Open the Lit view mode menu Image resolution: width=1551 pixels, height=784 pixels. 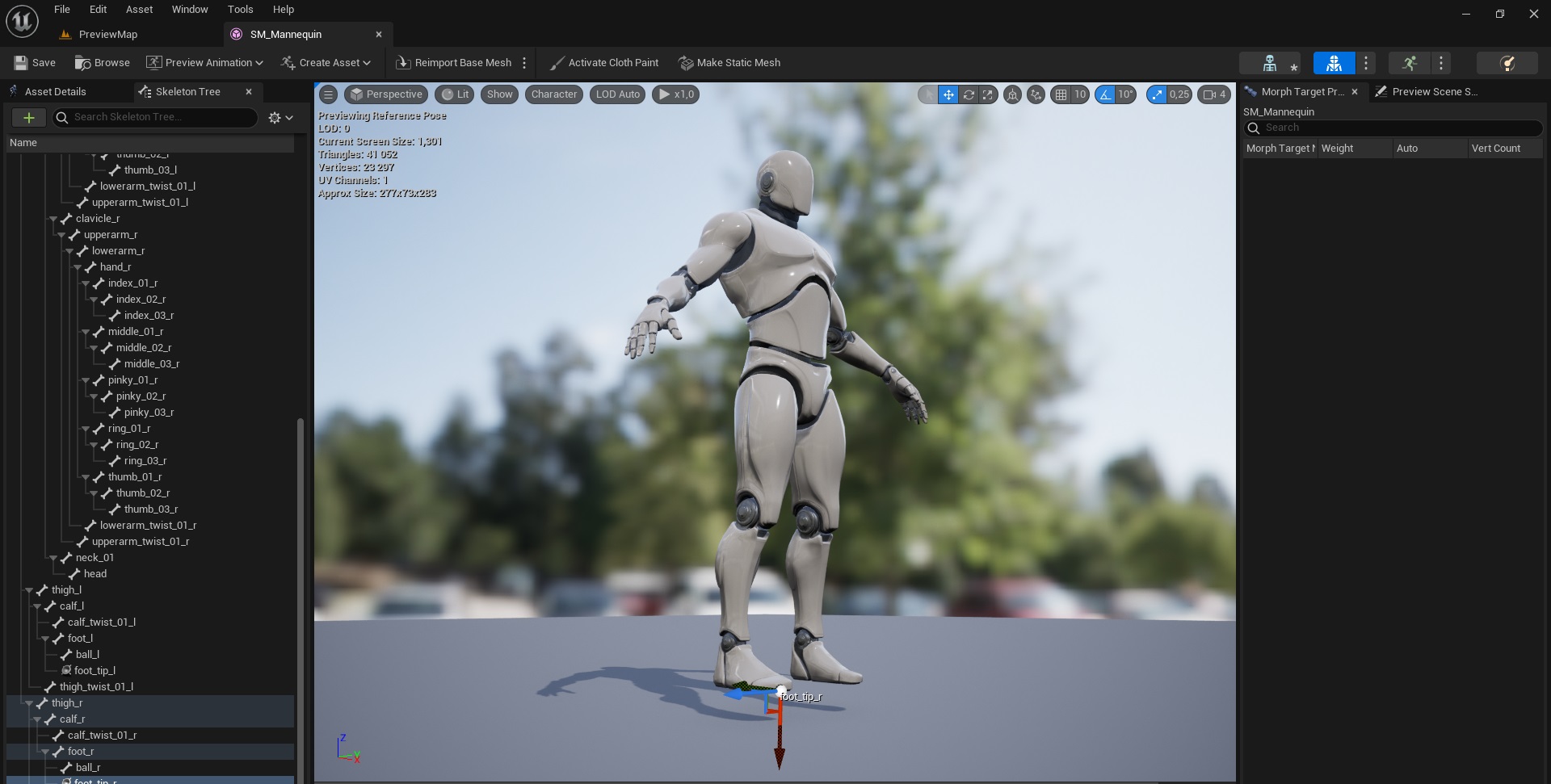coord(455,94)
